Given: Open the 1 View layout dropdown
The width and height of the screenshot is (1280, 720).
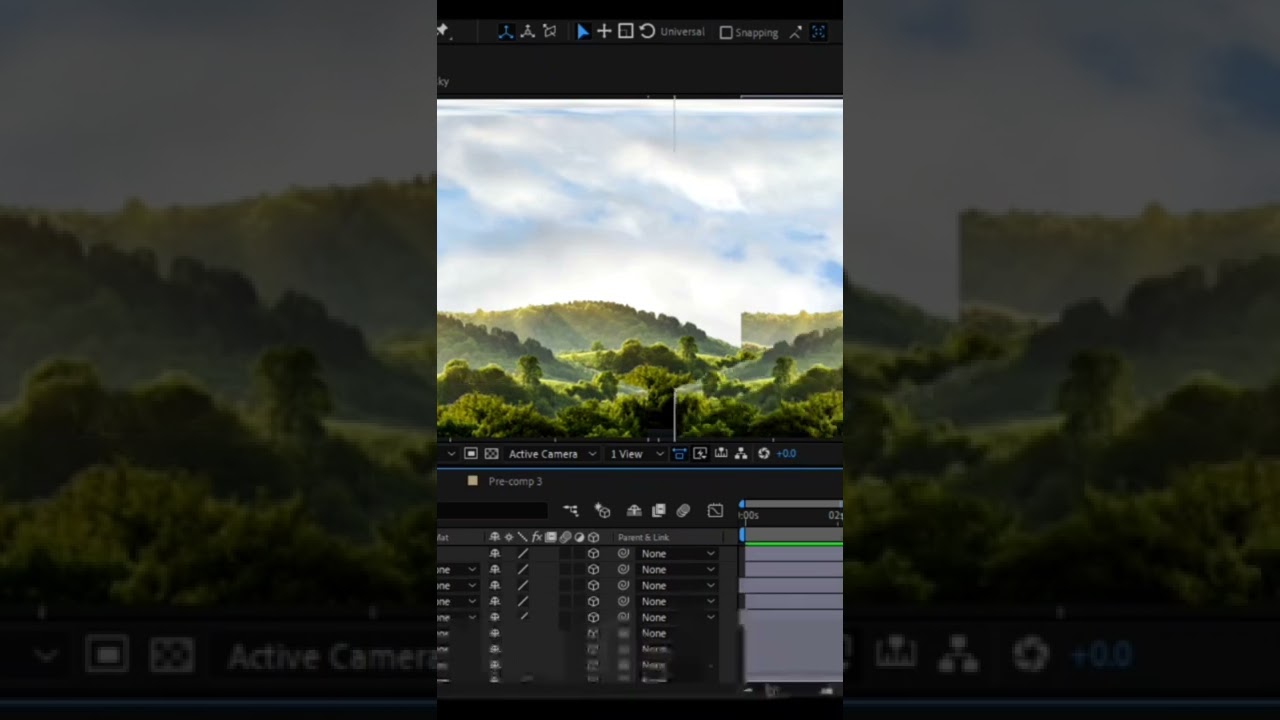Looking at the screenshot, I should pos(637,454).
